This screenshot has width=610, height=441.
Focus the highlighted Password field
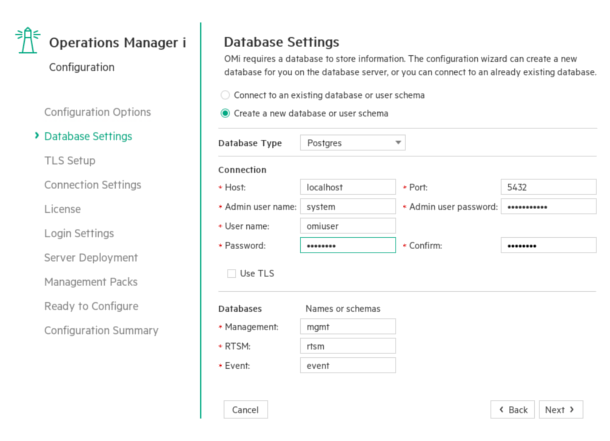348,245
